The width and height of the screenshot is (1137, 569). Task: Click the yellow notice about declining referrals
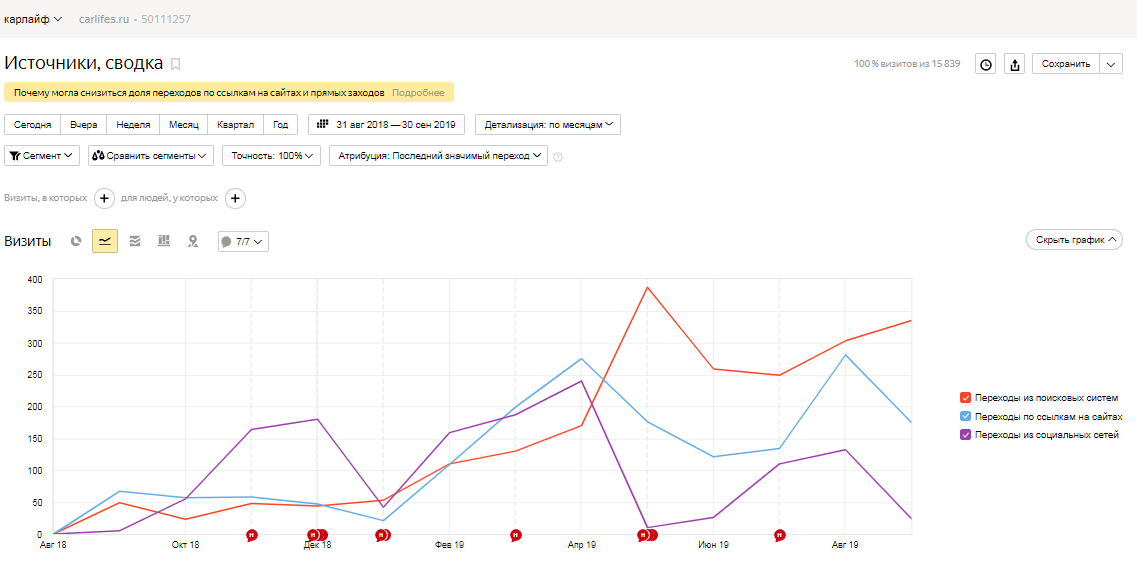[229, 92]
